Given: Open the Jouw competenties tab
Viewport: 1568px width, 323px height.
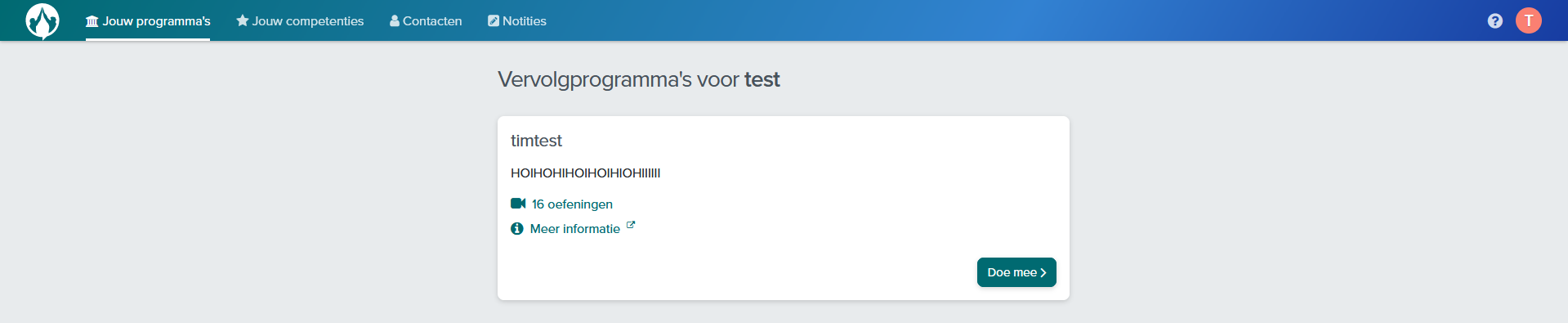Looking at the screenshot, I should pos(300,21).
